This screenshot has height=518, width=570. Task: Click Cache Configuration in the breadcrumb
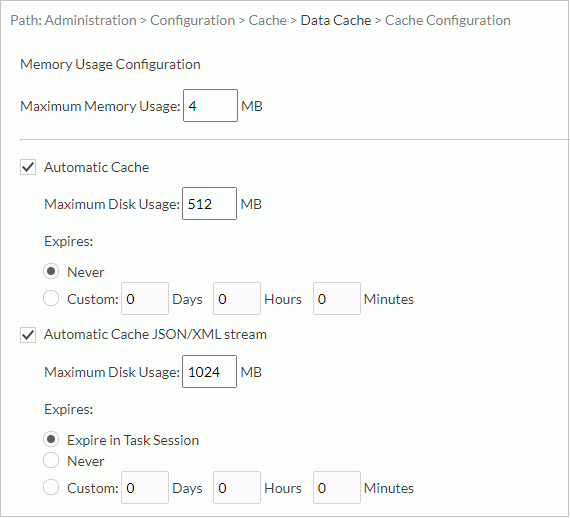pyautogui.click(x=448, y=20)
